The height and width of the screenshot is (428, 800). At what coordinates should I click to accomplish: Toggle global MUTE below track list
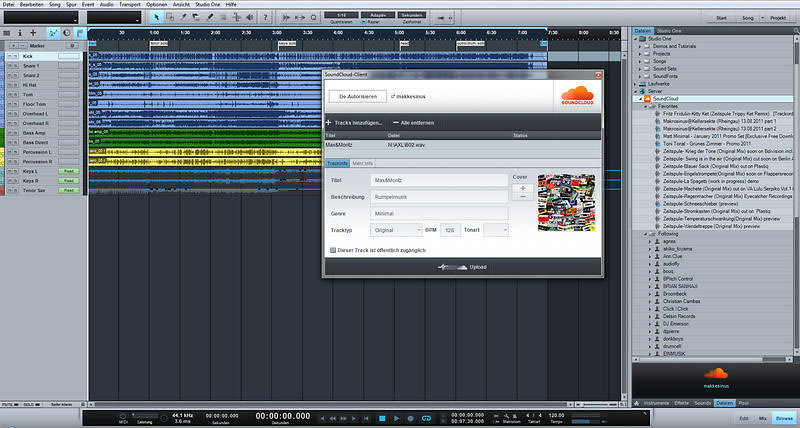(x=8, y=404)
